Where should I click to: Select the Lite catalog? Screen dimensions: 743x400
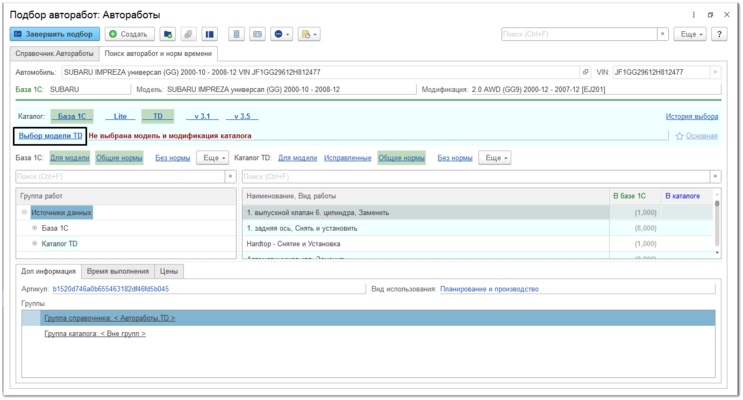tap(120, 116)
